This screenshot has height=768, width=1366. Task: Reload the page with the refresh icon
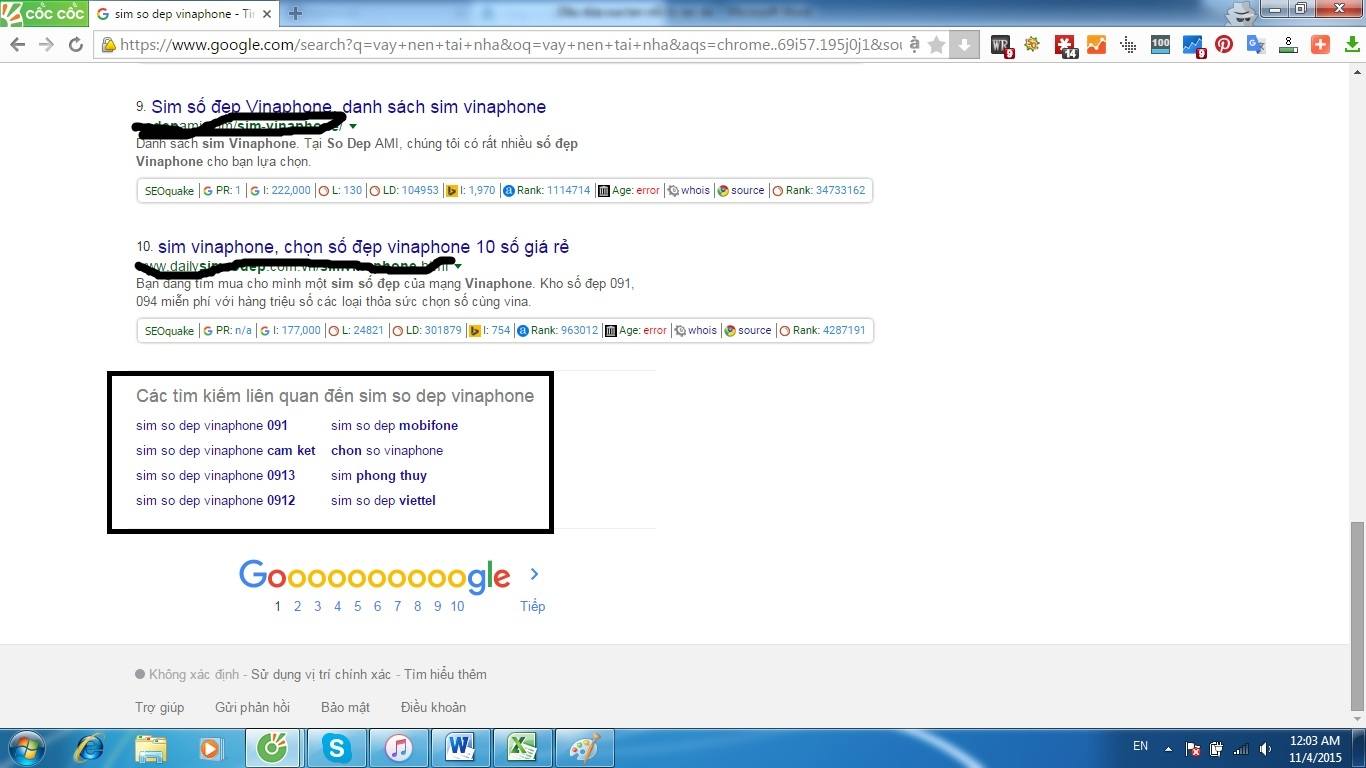click(75, 45)
